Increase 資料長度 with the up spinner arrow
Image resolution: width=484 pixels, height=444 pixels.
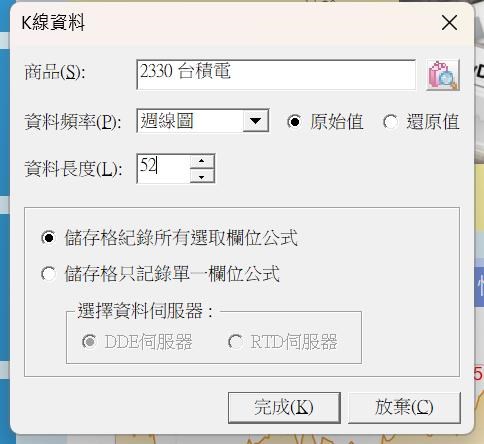click(x=202, y=161)
